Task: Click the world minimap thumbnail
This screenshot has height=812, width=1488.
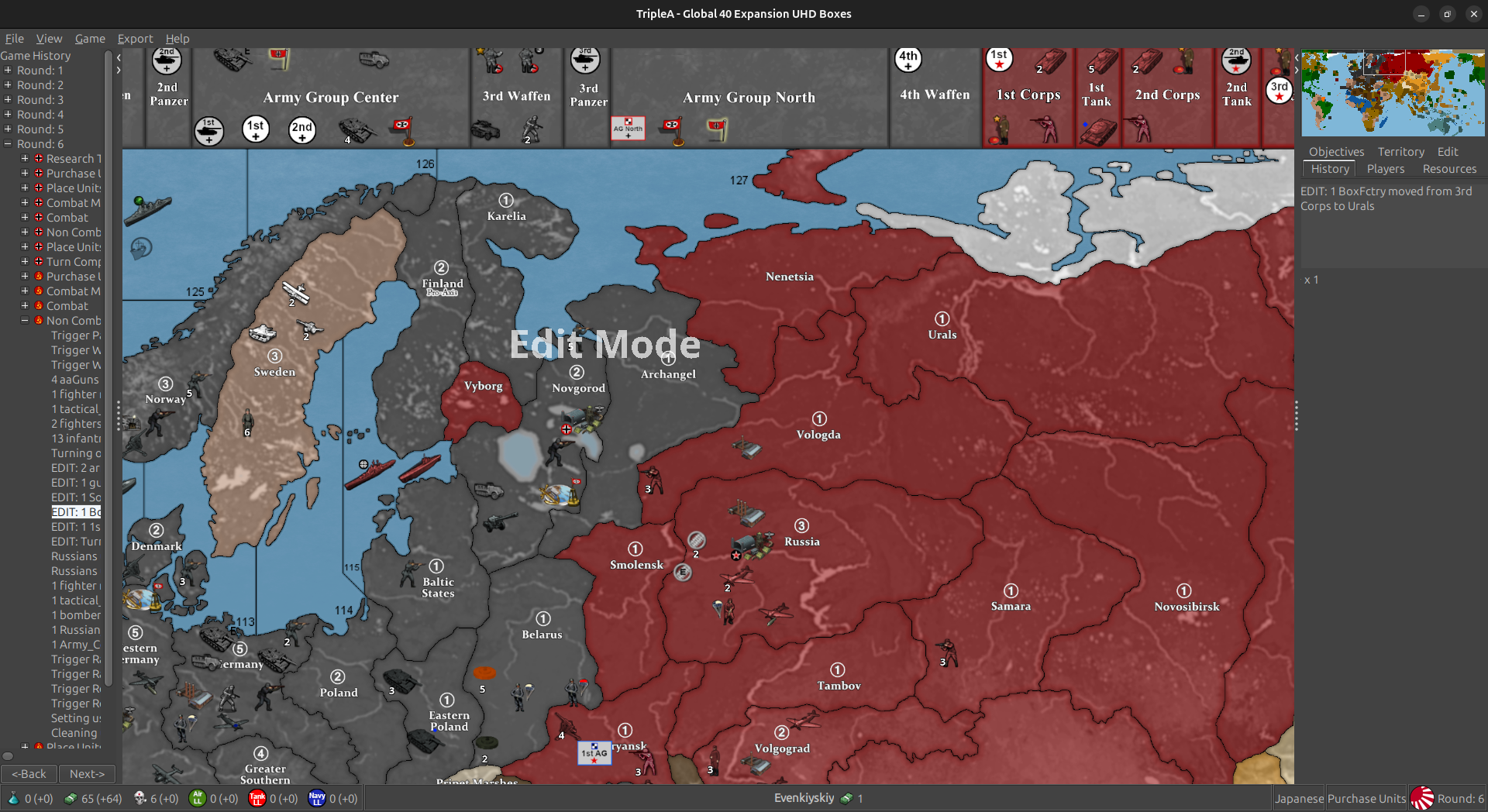Action: pyautogui.click(x=1393, y=93)
